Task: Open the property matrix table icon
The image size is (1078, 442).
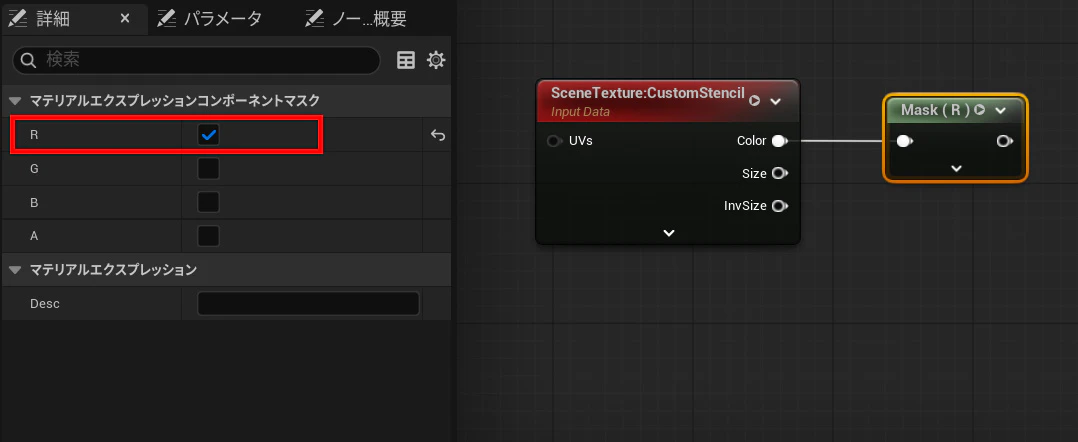Action: tap(406, 60)
